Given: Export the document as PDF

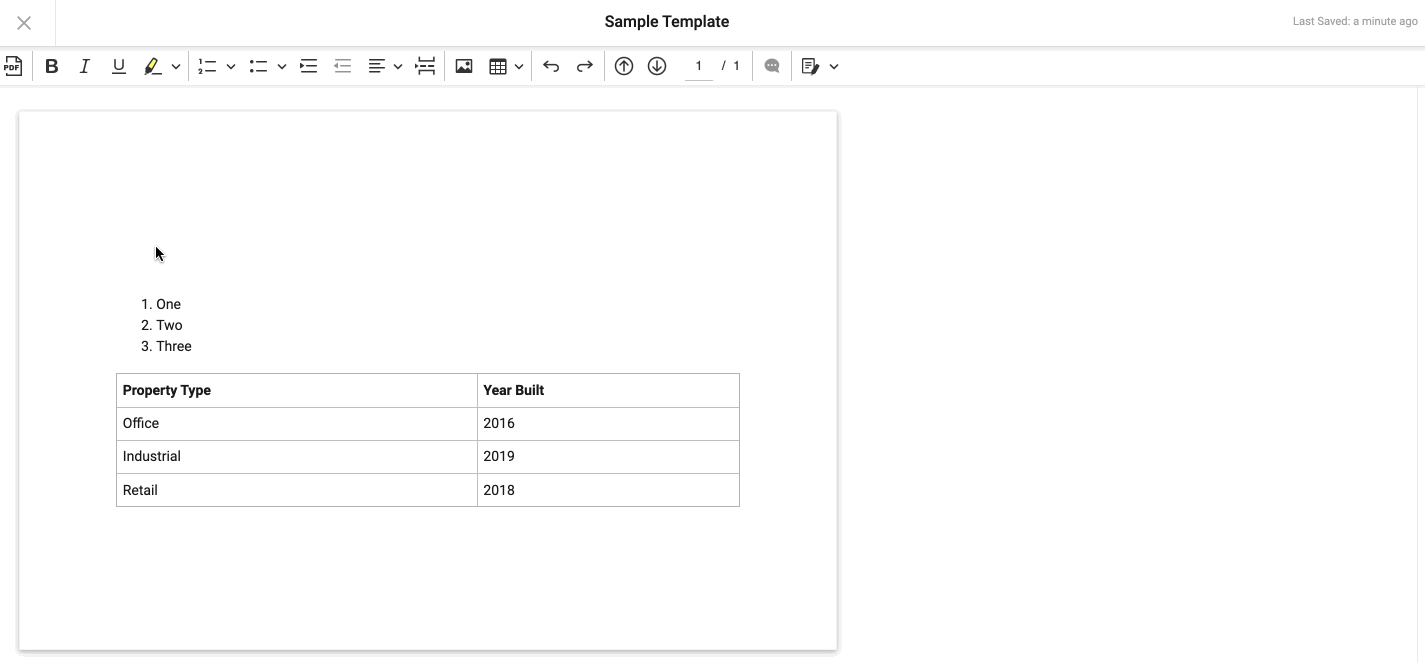Looking at the screenshot, I should point(13,65).
